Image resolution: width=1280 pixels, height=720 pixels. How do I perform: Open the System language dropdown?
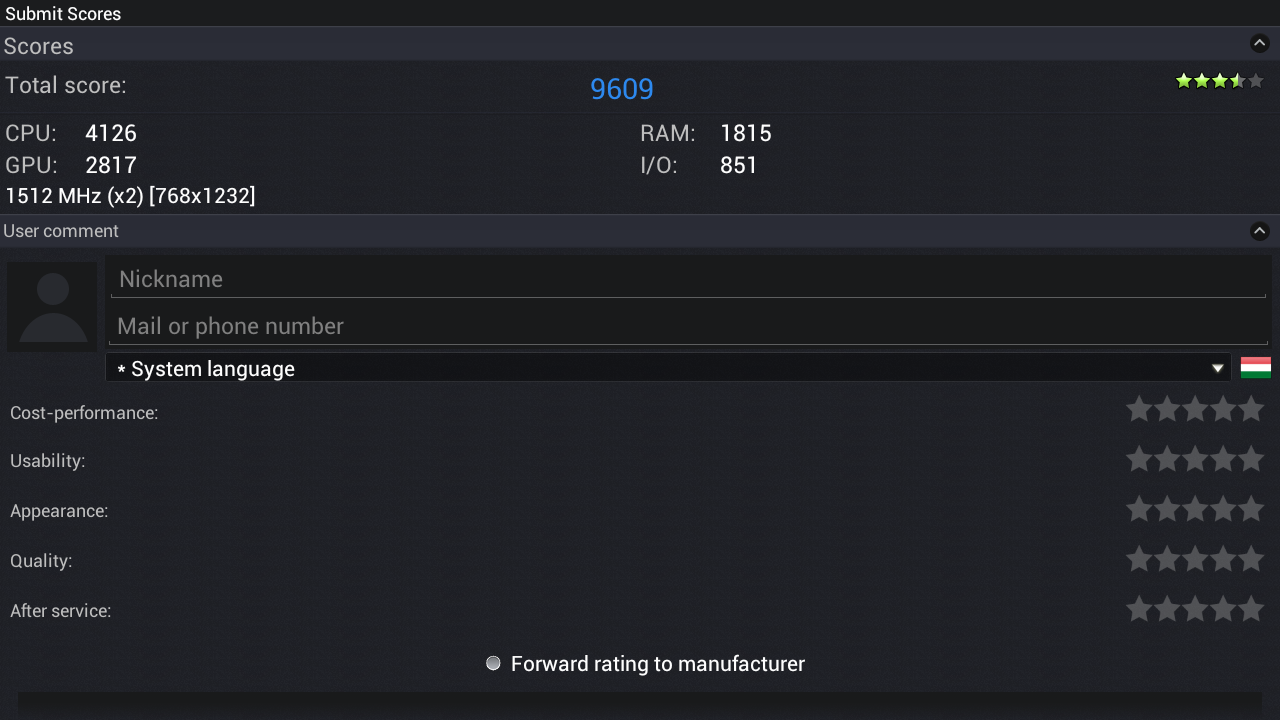pos(668,368)
